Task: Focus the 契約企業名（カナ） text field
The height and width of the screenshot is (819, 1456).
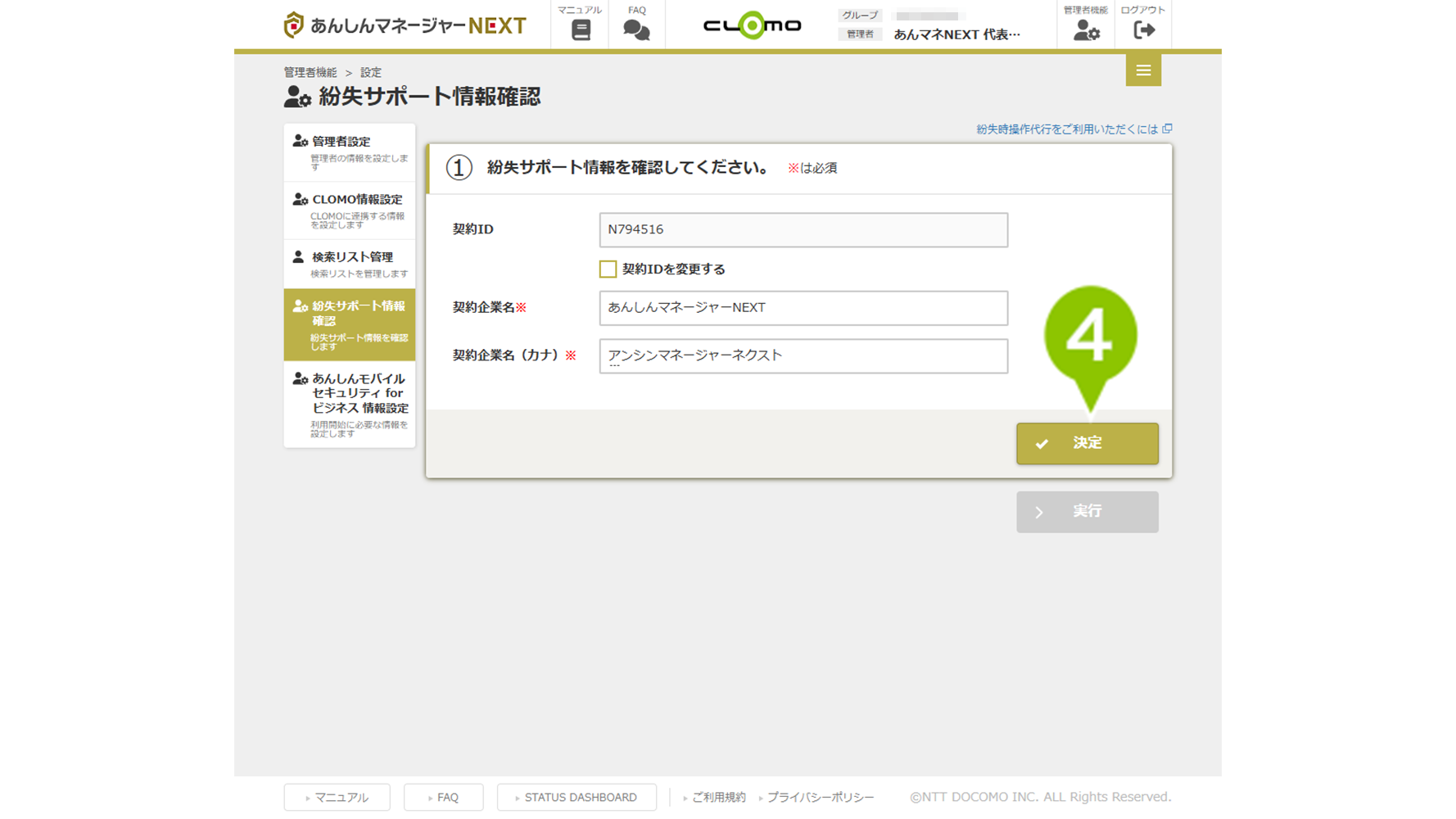Action: 803,356
